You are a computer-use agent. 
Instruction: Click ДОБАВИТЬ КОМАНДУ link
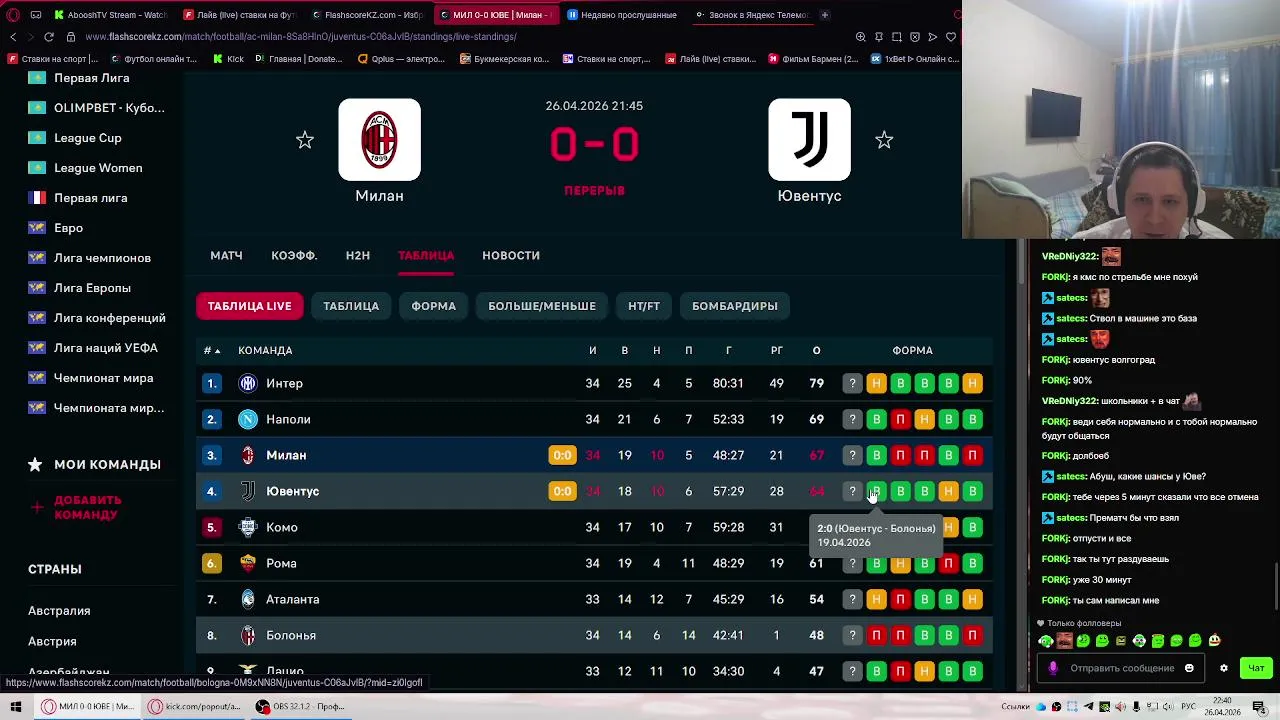point(88,507)
